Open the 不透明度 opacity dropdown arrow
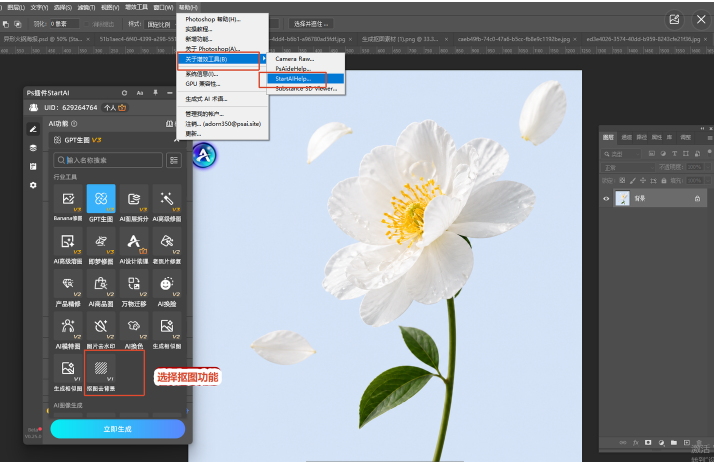 [x=707, y=168]
